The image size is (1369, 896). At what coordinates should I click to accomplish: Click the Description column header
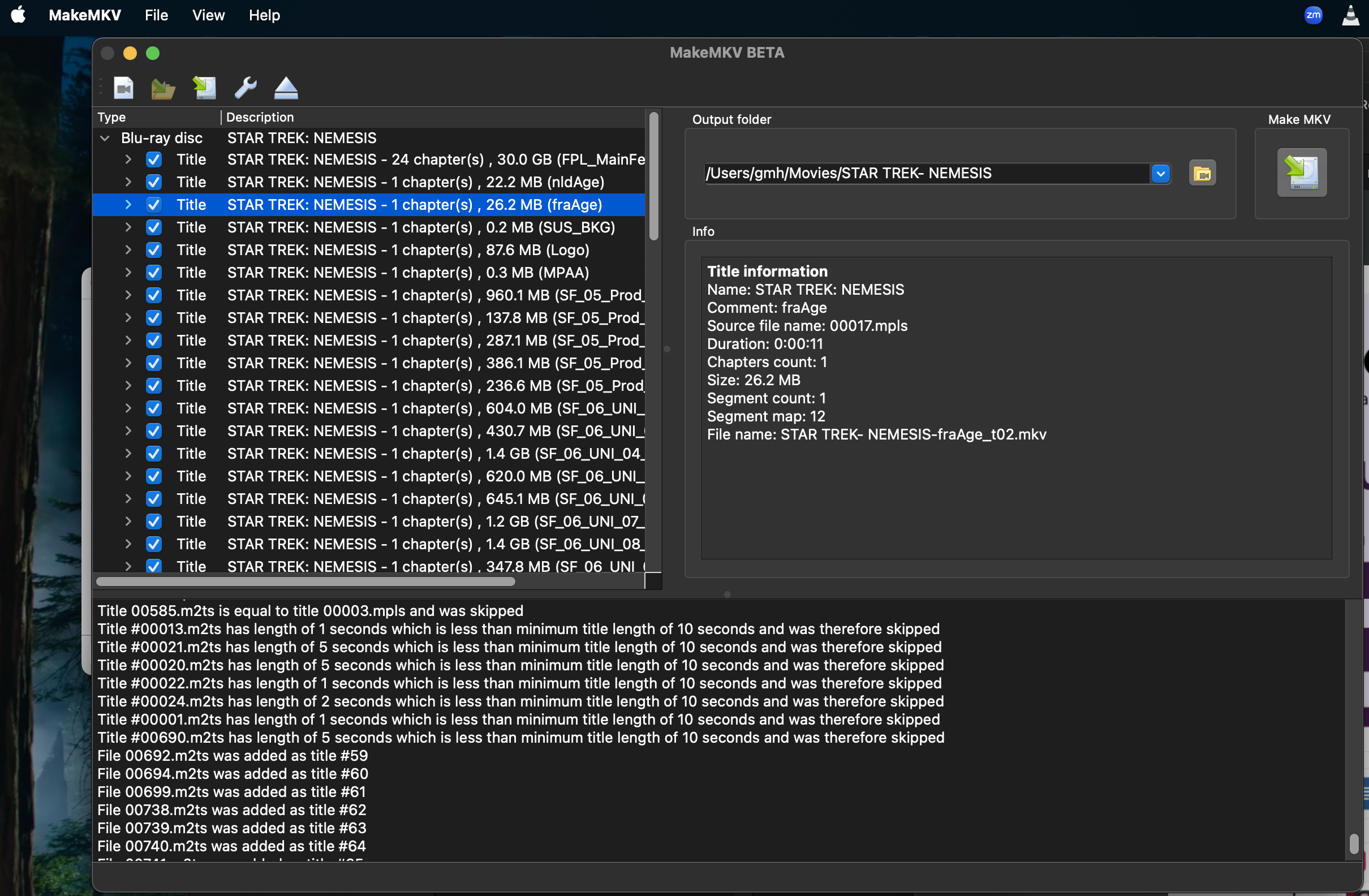(x=434, y=117)
